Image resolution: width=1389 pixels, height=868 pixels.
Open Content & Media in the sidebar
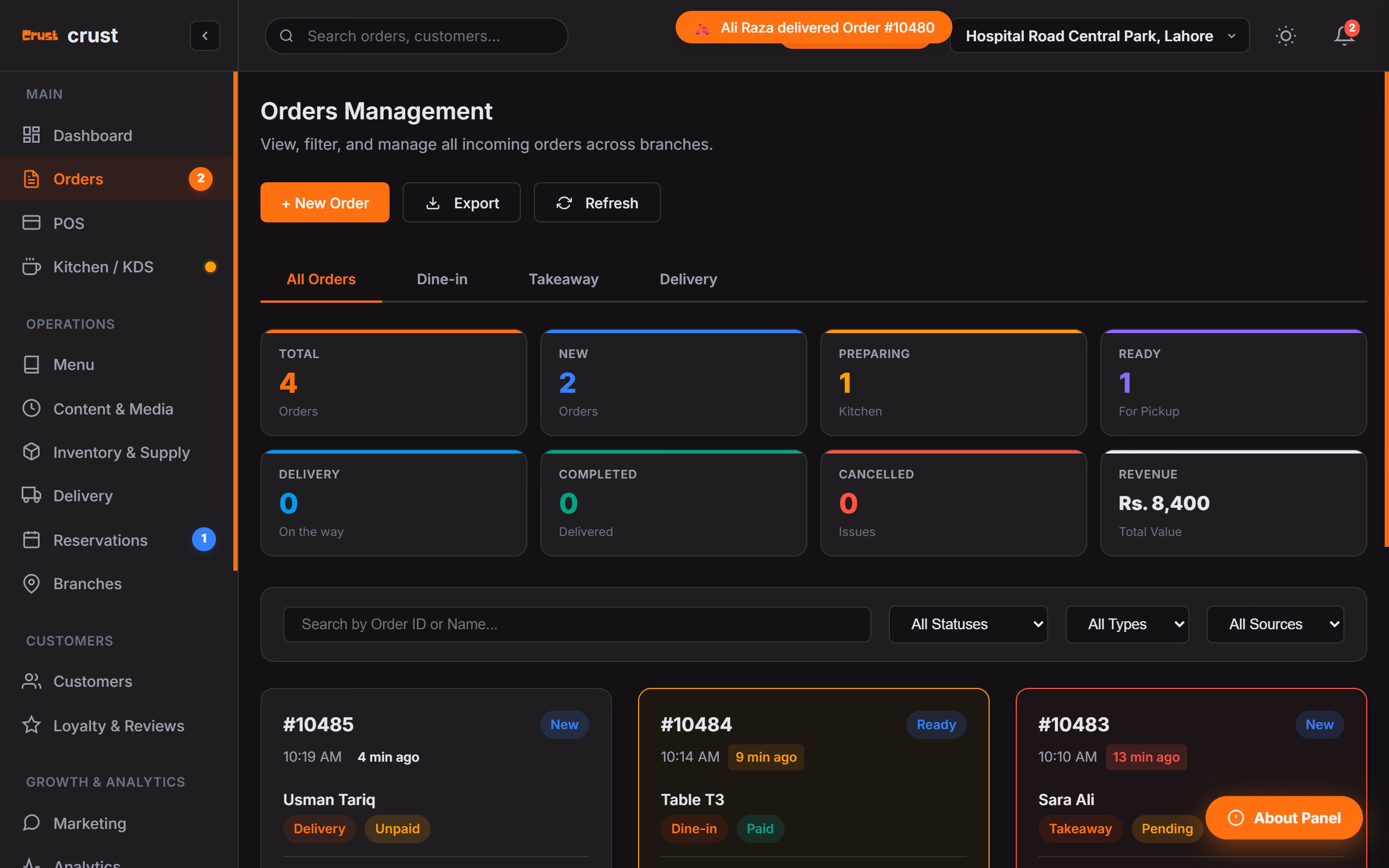point(117,409)
